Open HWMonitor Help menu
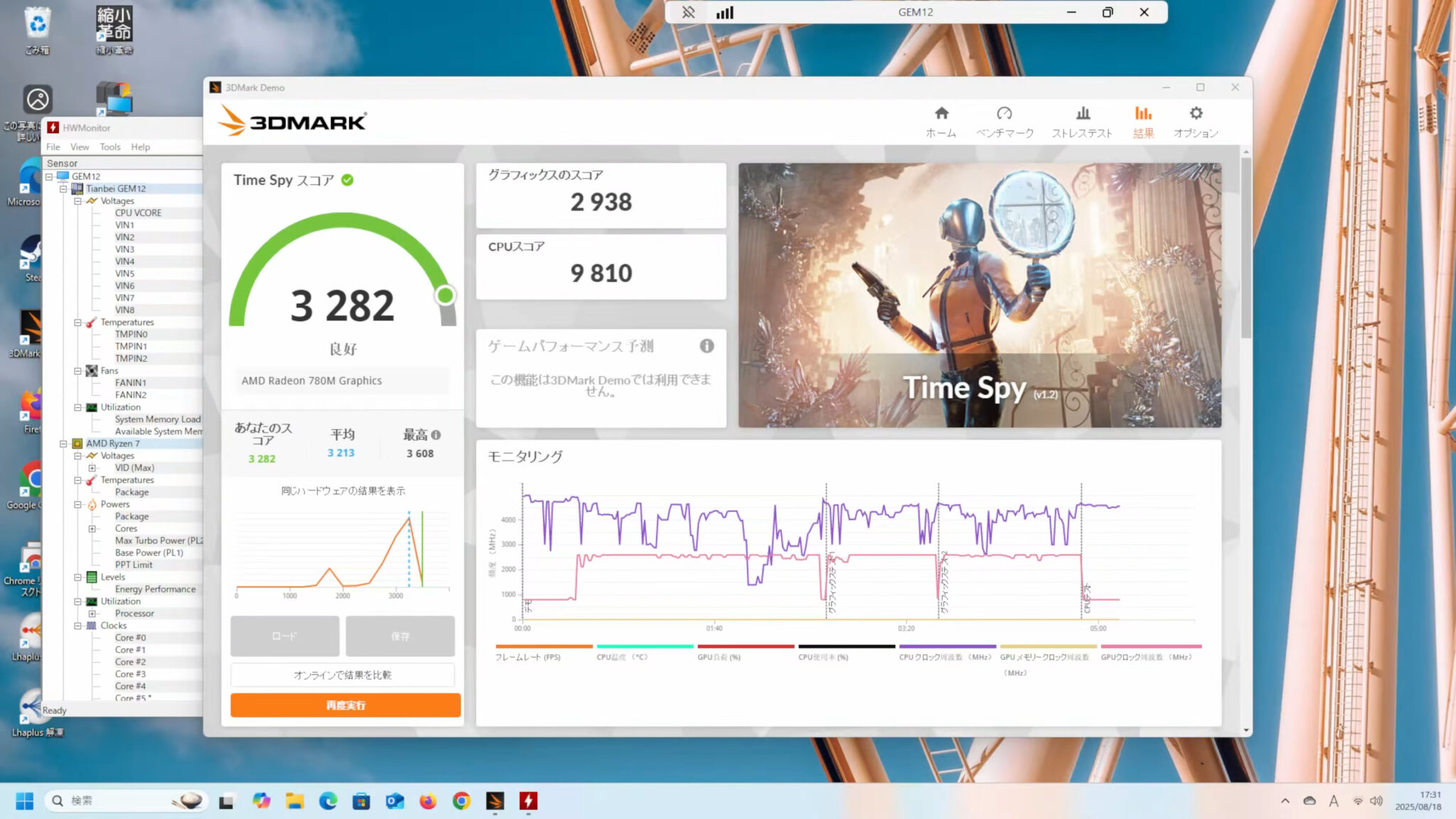Screen dimensions: 1456x819 coord(141,146)
